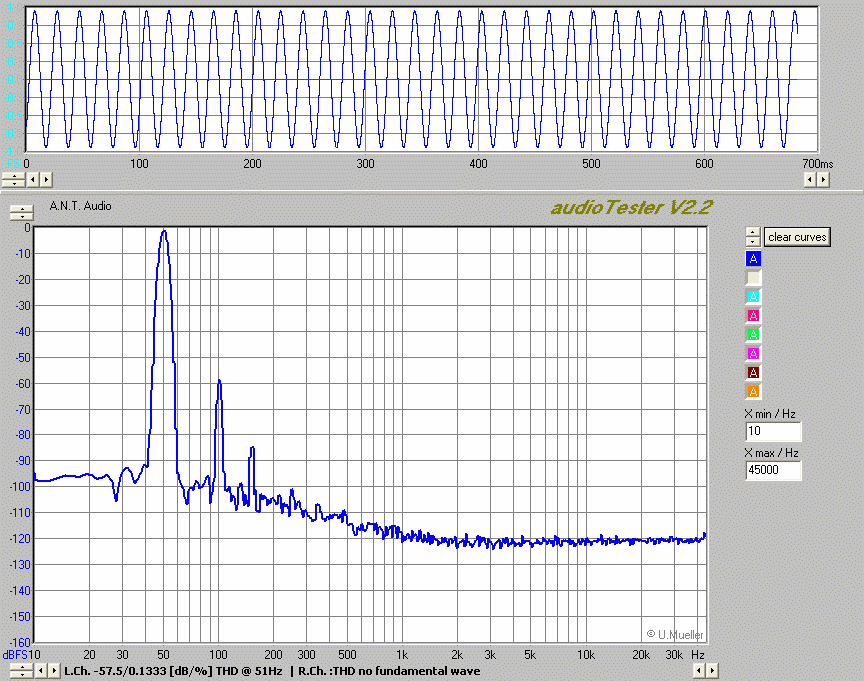Click the X max / Hz field showing 45000
Image resolution: width=864 pixels, height=681 pixels.
tap(773, 471)
